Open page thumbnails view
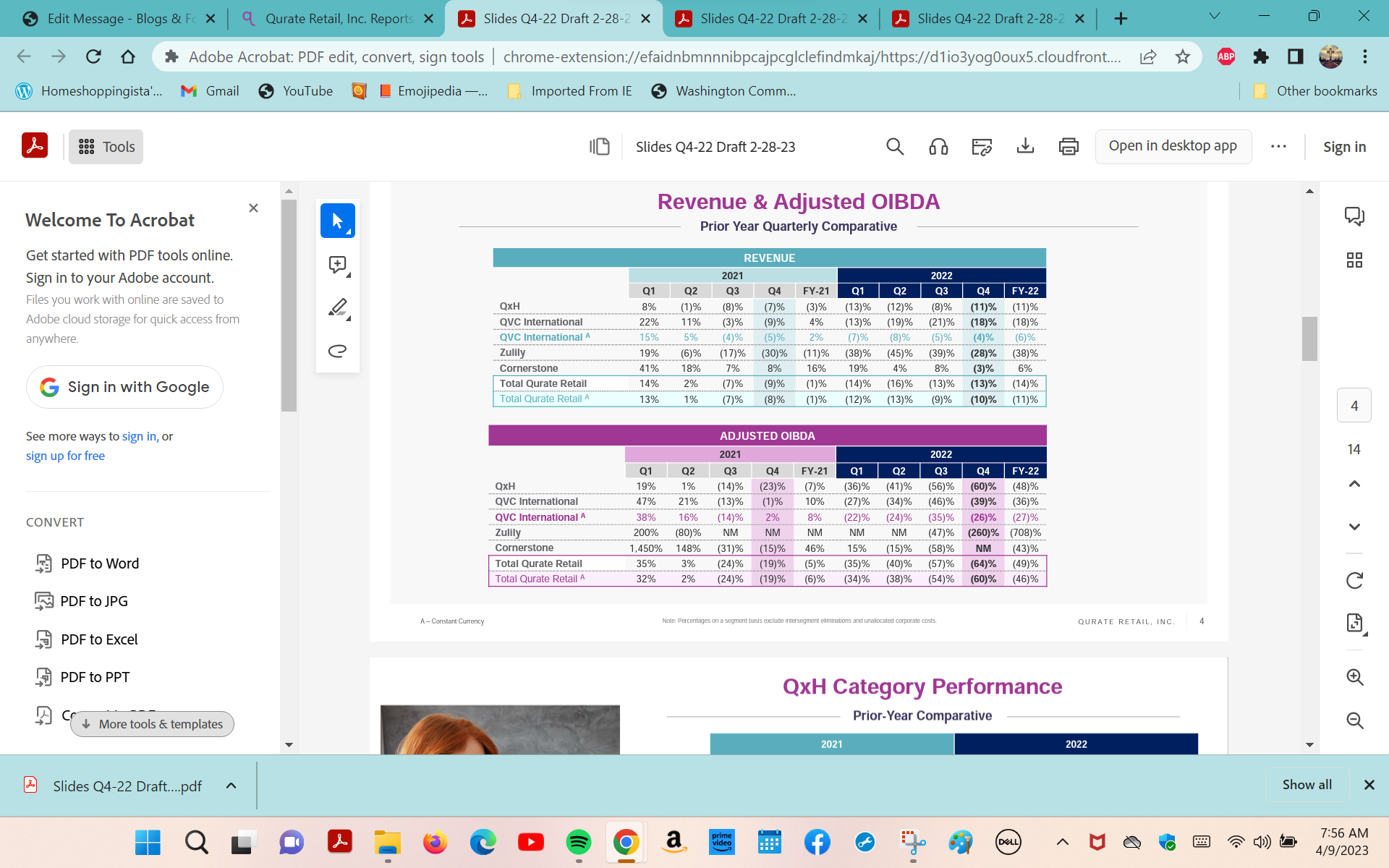 click(1354, 259)
